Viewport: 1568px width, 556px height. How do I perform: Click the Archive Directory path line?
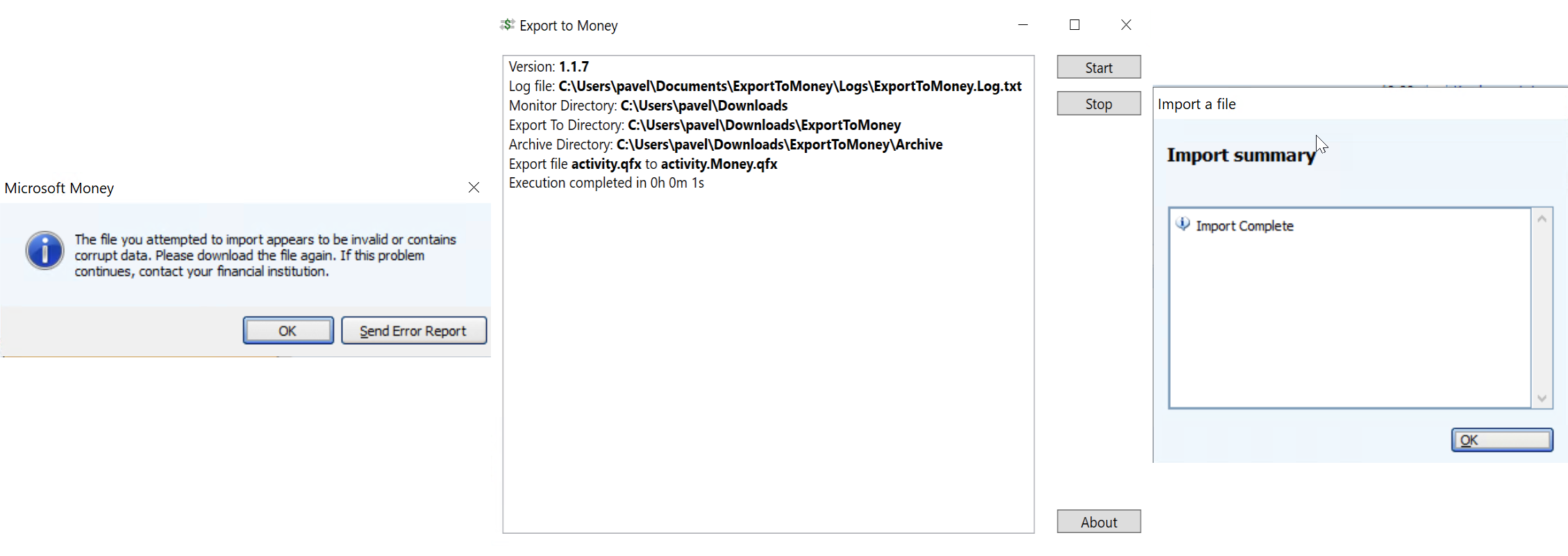pyautogui.click(x=725, y=145)
